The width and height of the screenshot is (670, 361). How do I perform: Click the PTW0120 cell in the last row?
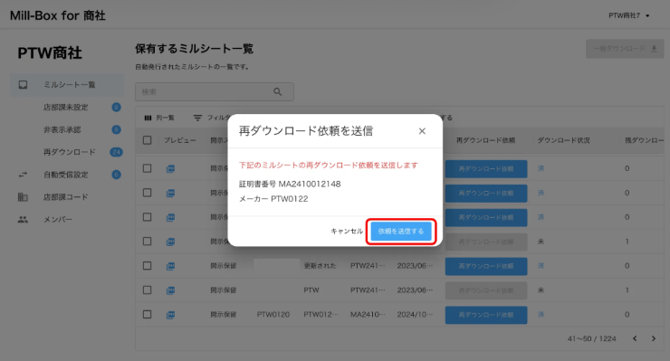273,314
